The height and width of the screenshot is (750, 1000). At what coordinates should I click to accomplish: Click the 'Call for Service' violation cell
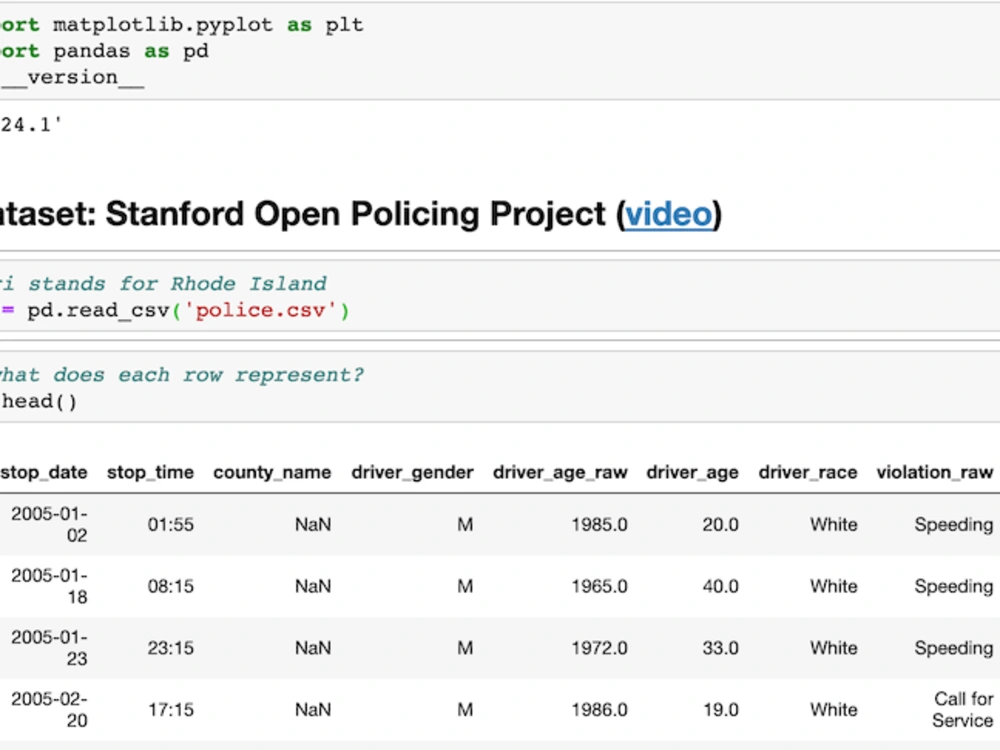963,710
